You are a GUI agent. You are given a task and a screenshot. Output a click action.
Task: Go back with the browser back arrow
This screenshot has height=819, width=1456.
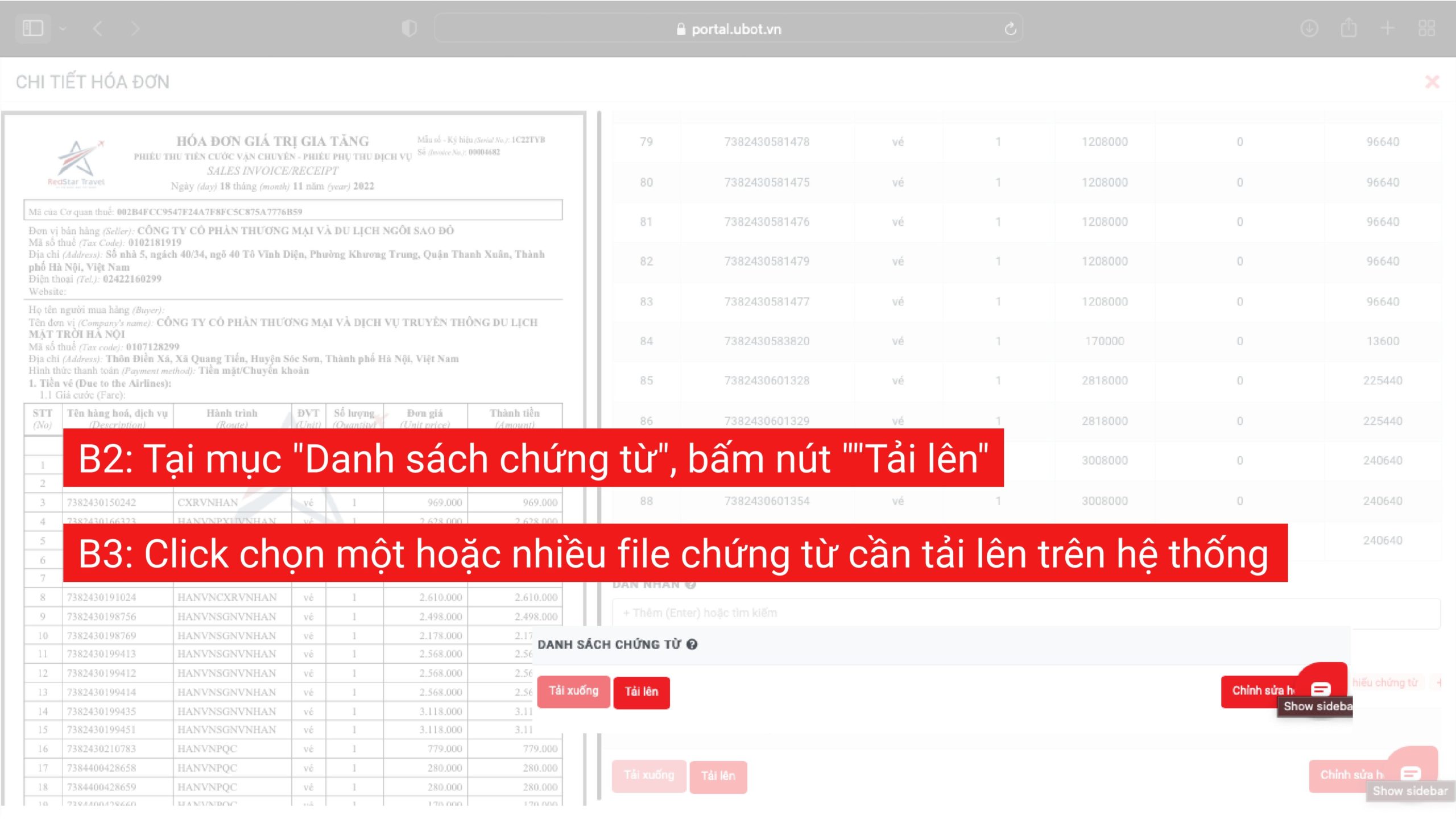tap(98, 28)
